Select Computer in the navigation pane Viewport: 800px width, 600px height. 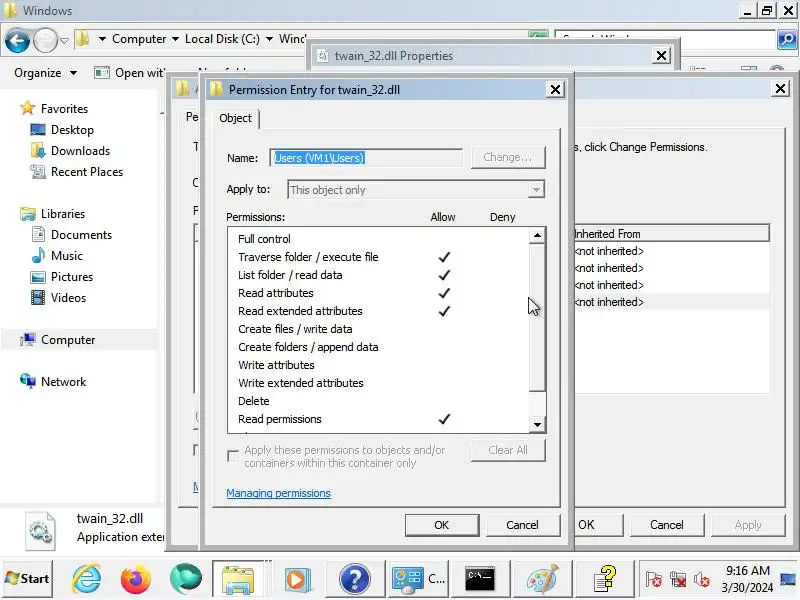tap(67, 339)
